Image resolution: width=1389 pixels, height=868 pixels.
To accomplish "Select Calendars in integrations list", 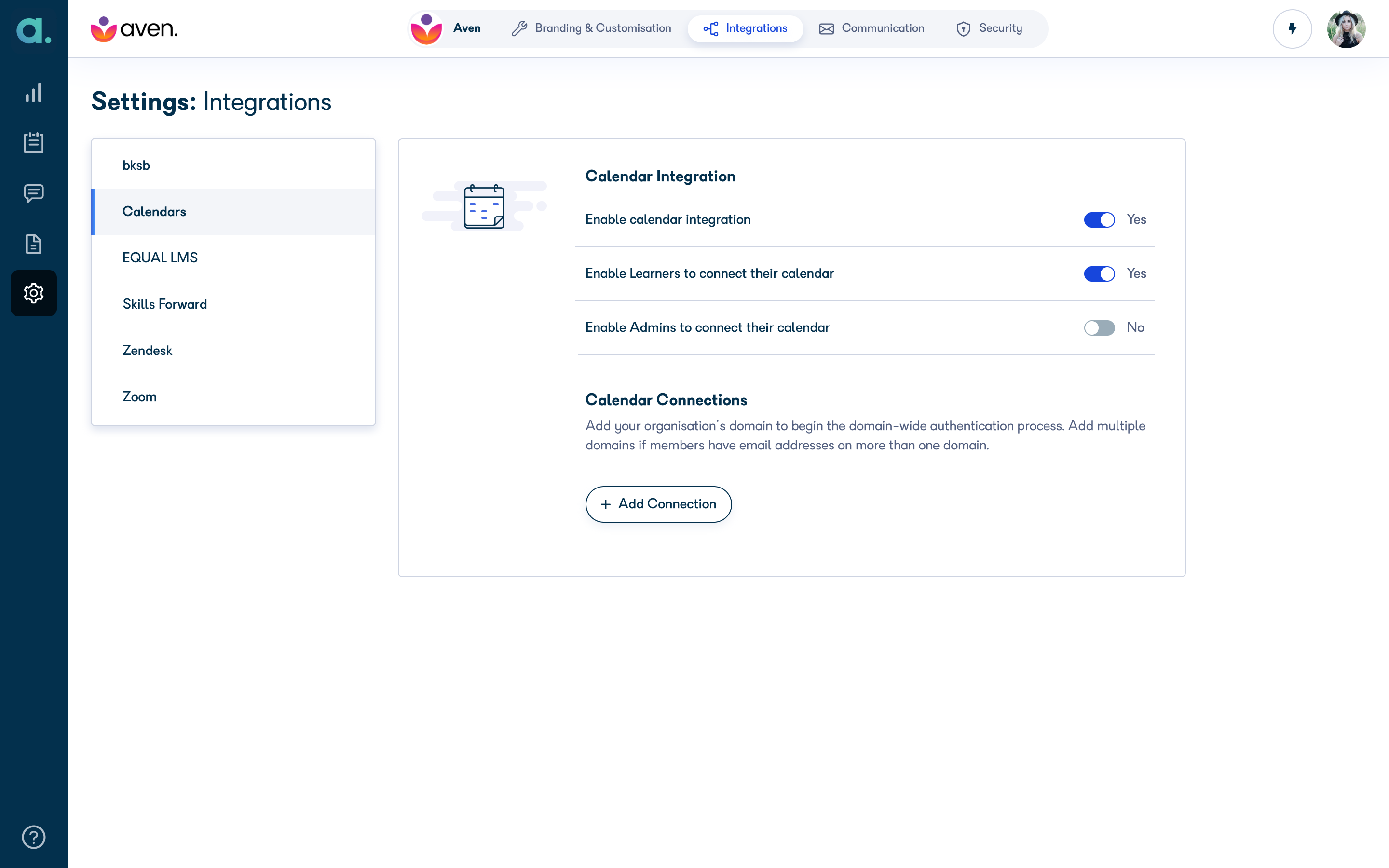I will click(x=233, y=212).
